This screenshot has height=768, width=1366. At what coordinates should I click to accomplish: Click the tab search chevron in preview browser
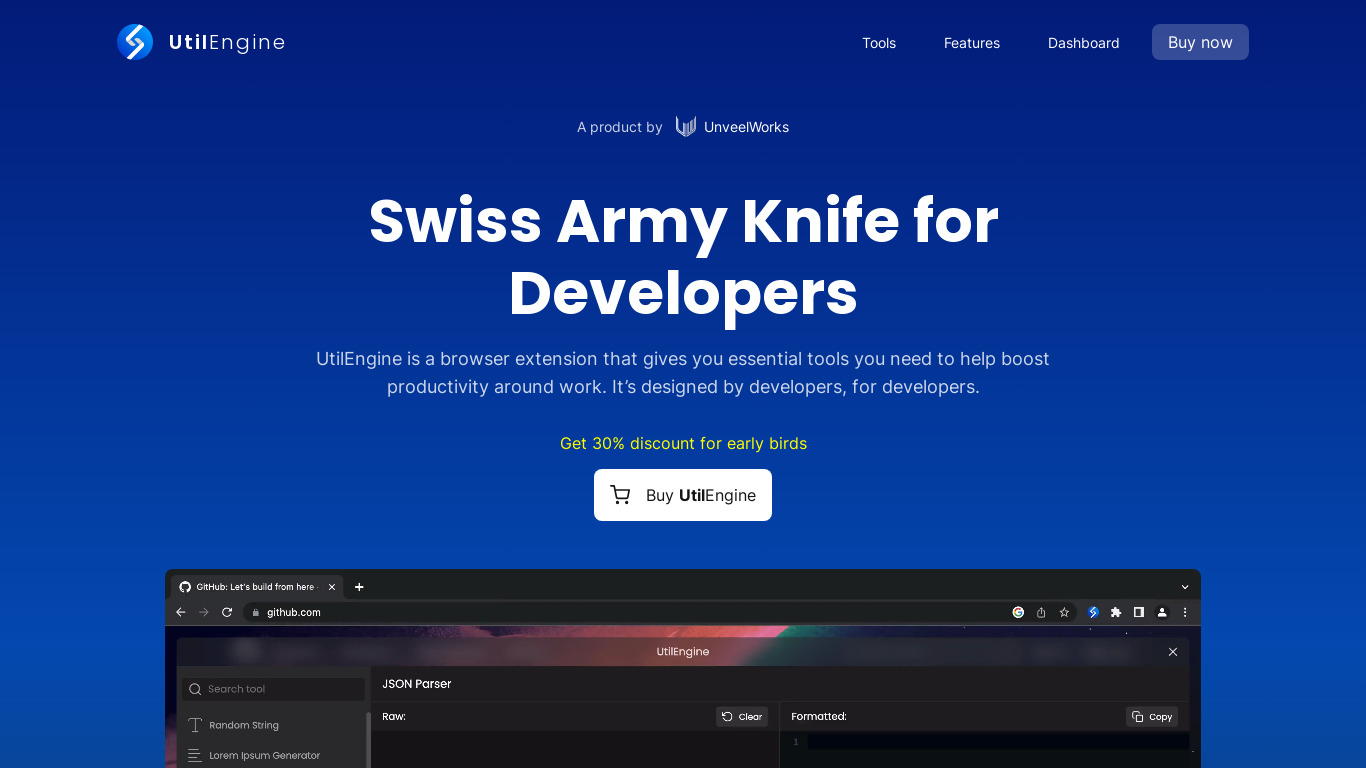pyautogui.click(x=1185, y=587)
